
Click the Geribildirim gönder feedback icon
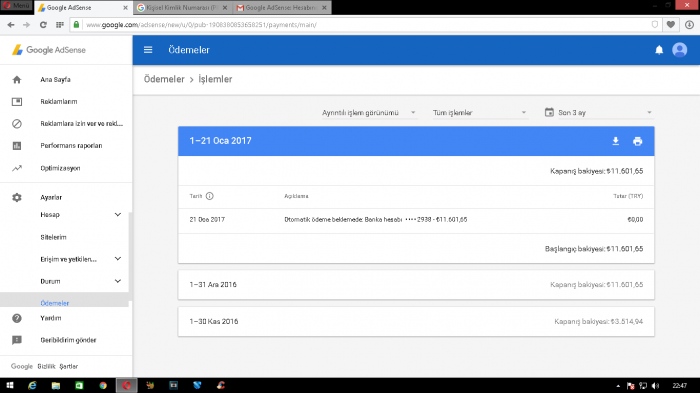17,340
